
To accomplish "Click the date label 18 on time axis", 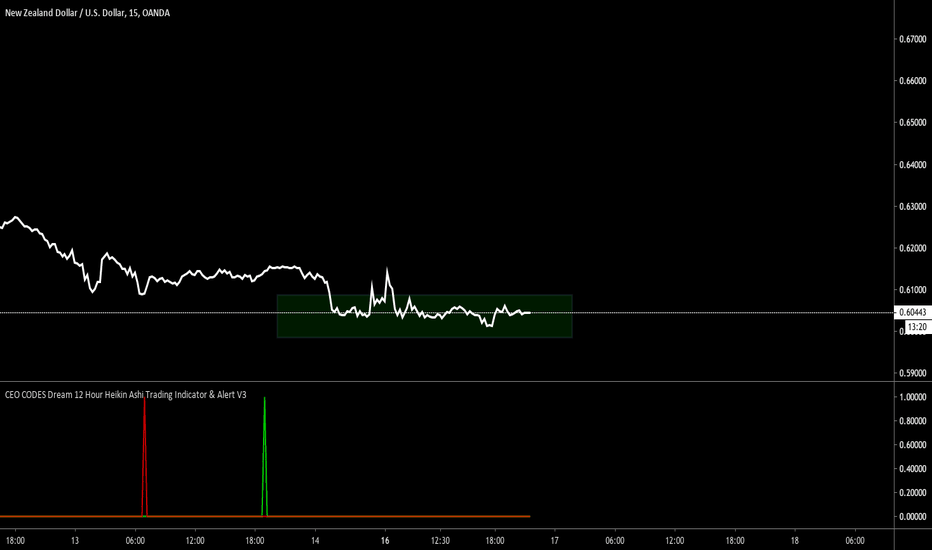I will (x=795, y=540).
